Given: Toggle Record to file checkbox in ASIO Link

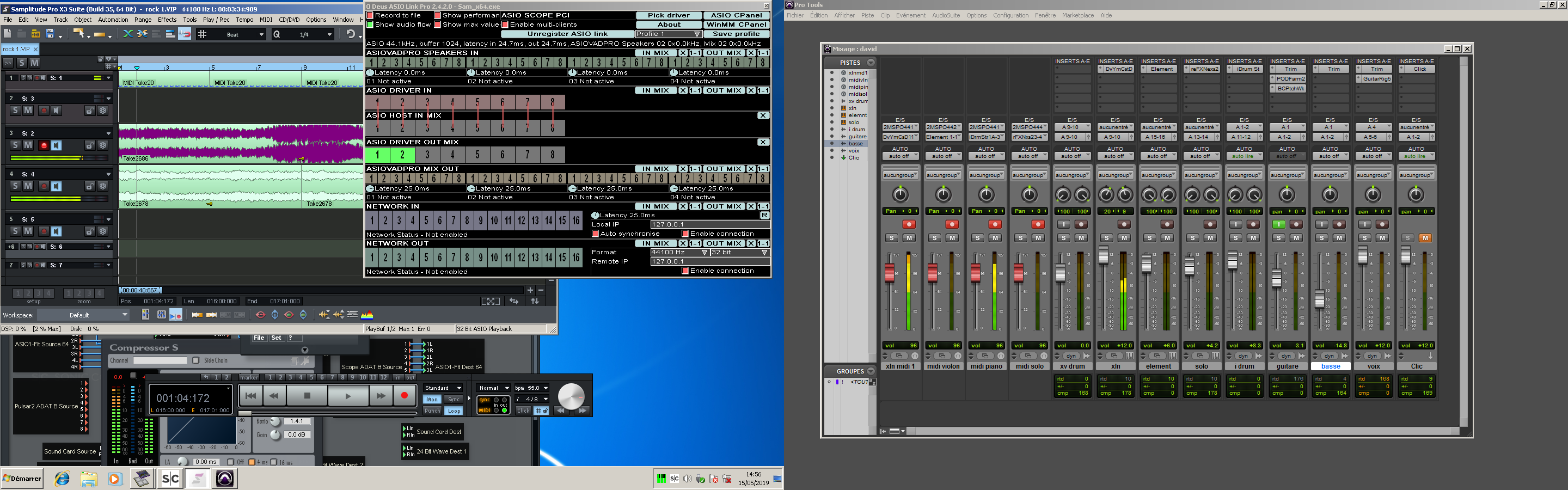Looking at the screenshot, I should (370, 15).
